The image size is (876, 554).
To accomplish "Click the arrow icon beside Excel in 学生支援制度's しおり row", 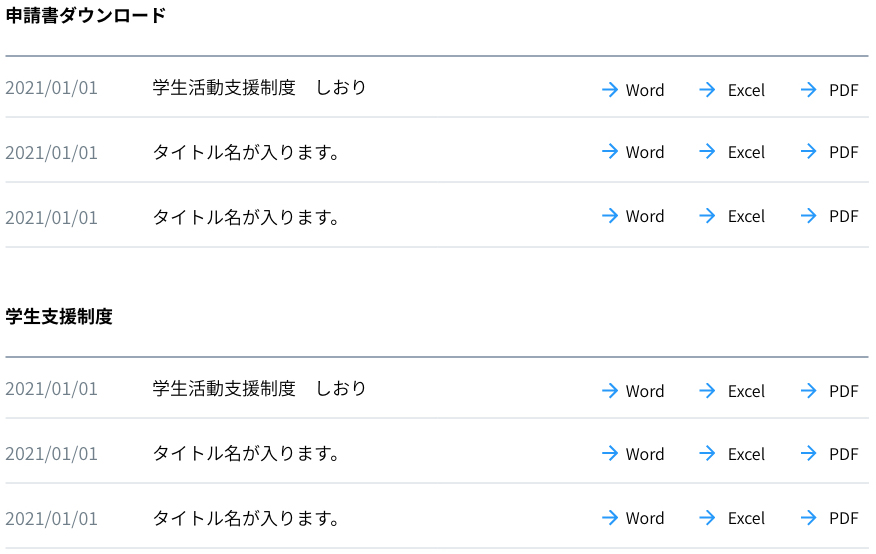I will tap(707, 391).
